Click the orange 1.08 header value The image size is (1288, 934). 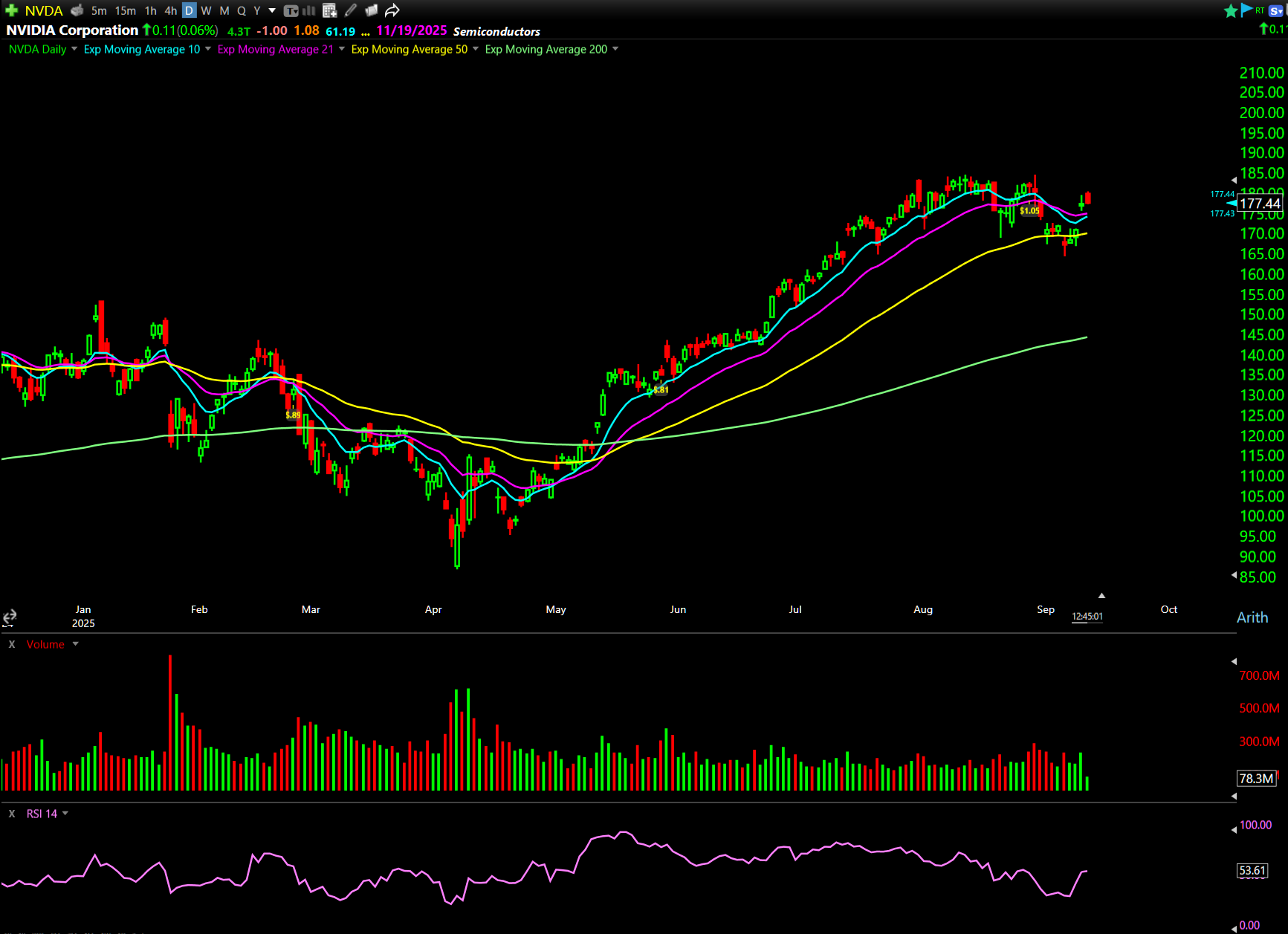pyautogui.click(x=306, y=30)
